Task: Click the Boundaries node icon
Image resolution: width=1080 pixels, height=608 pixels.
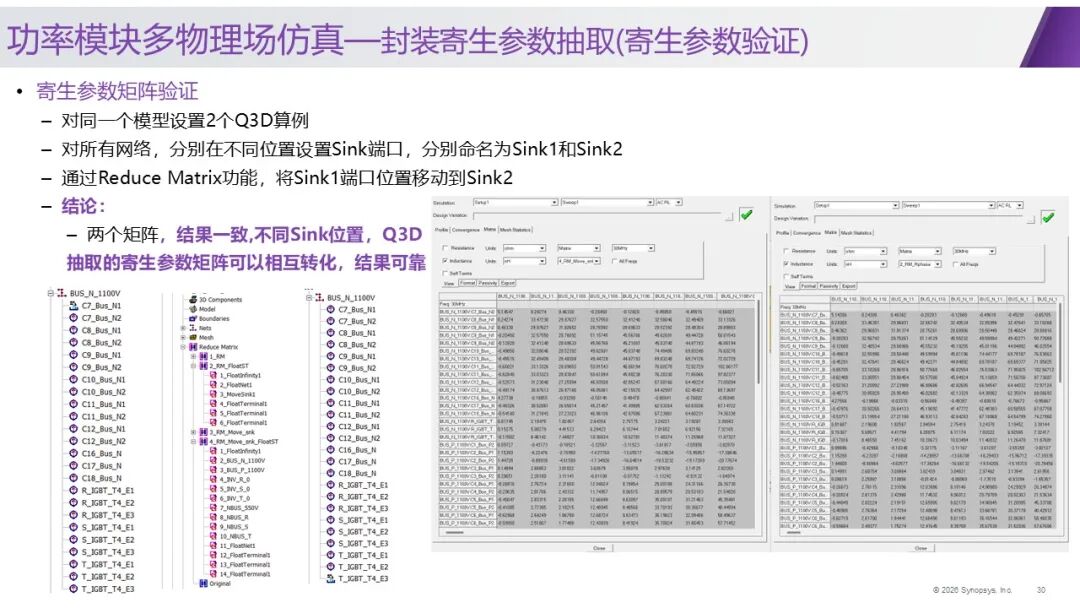Action: (193, 319)
